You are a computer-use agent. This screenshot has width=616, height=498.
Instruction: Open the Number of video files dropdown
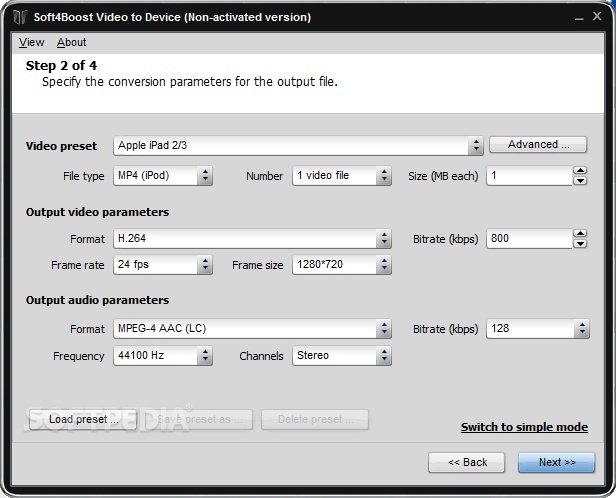341,176
